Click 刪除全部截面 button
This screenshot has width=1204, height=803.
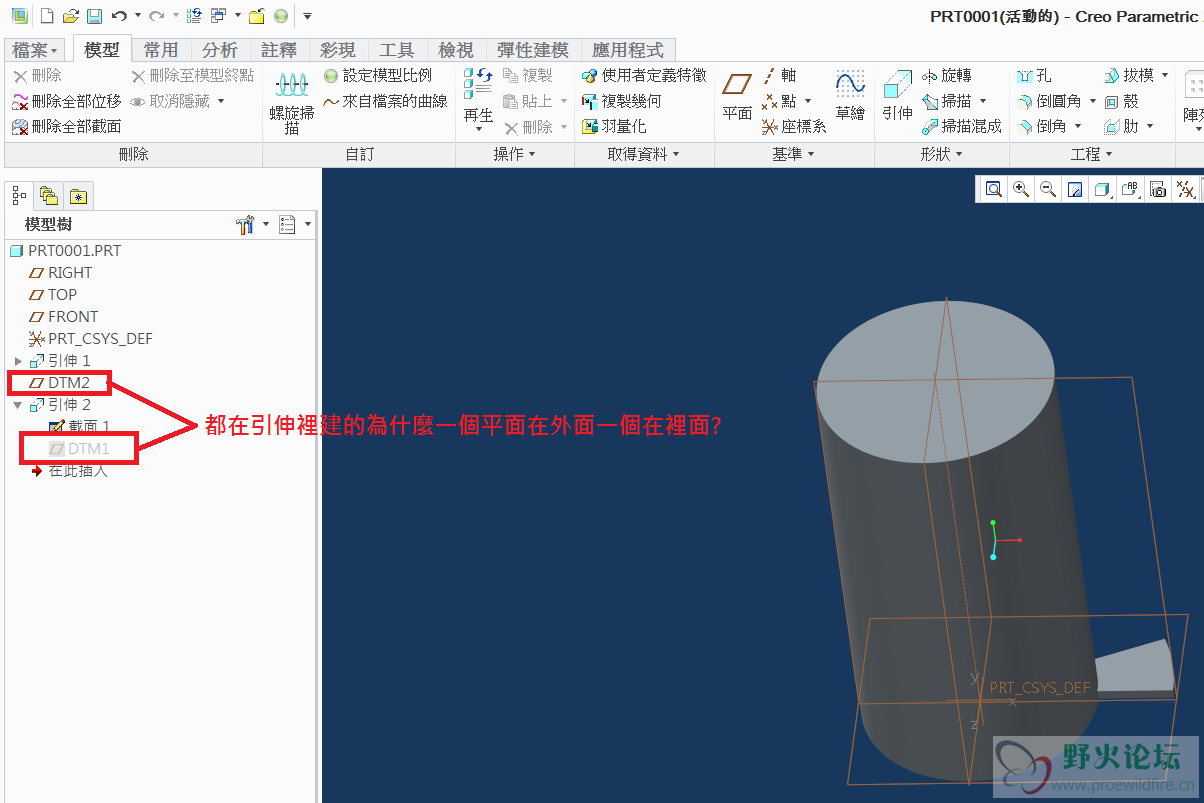click(x=67, y=127)
